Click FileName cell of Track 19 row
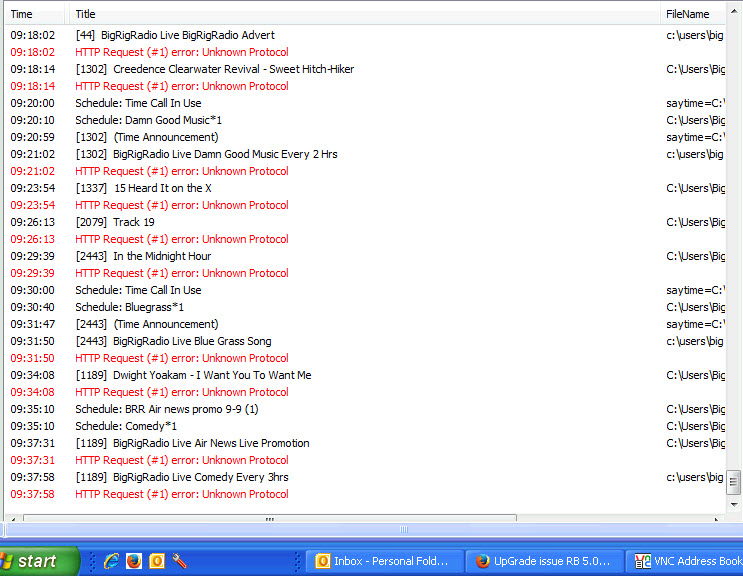Viewport: 743px width, 576px height. [695, 222]
